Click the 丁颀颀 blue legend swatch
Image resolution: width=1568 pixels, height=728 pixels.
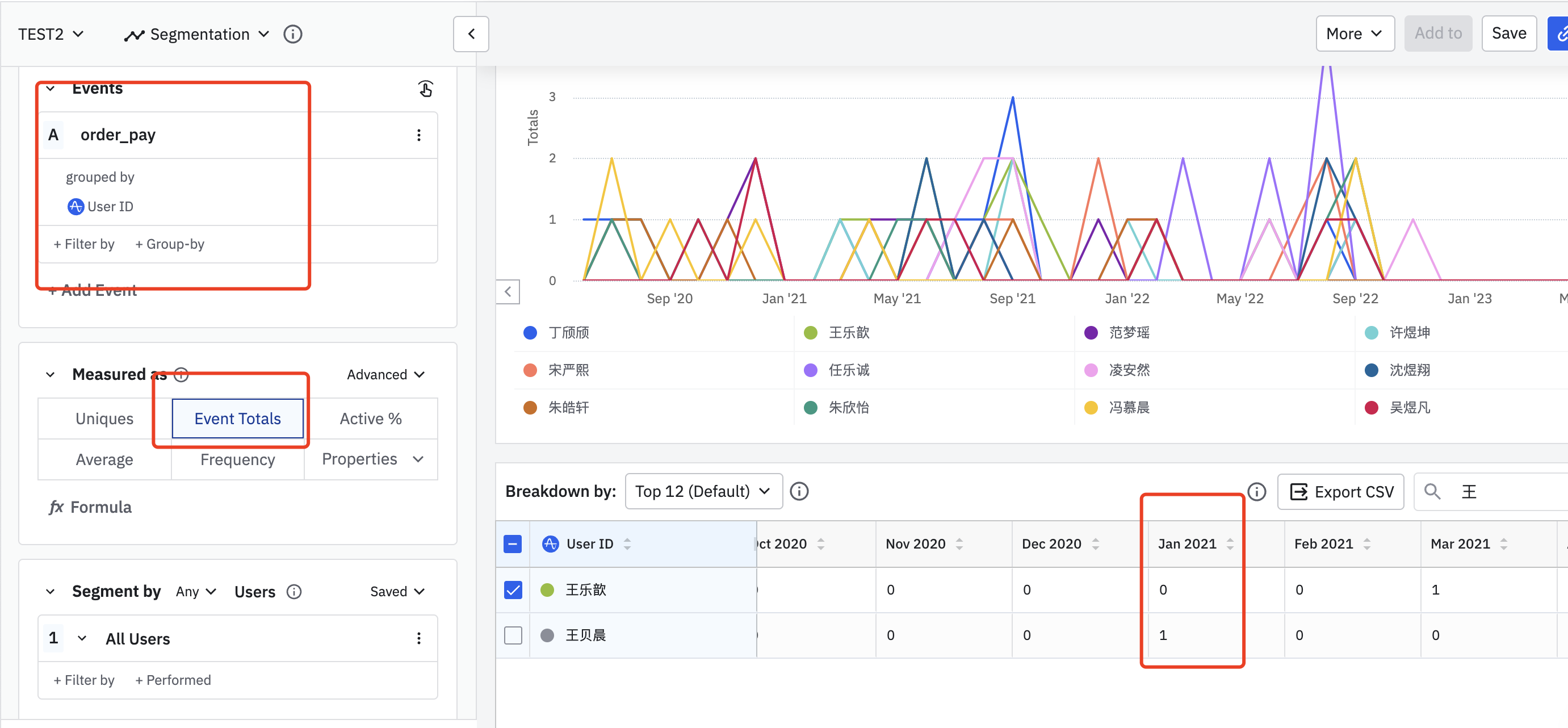click(x=530, y=332)
